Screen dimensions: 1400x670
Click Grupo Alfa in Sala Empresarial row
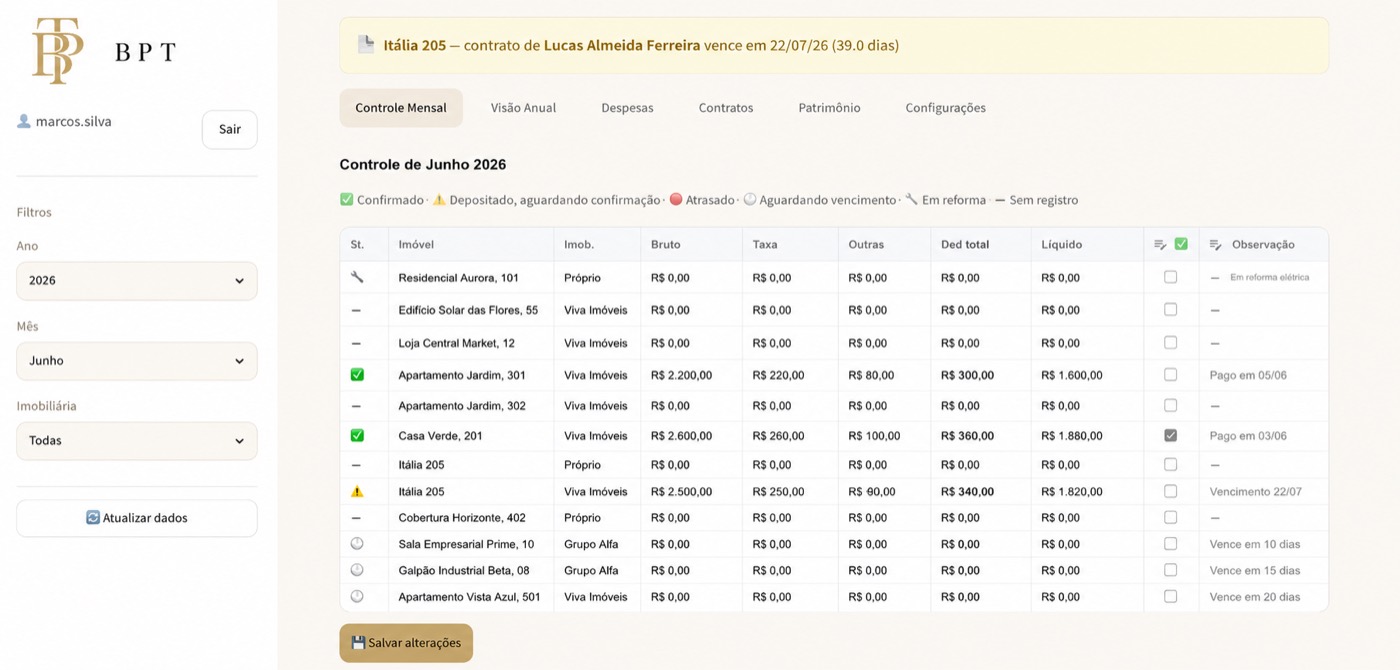591,544
